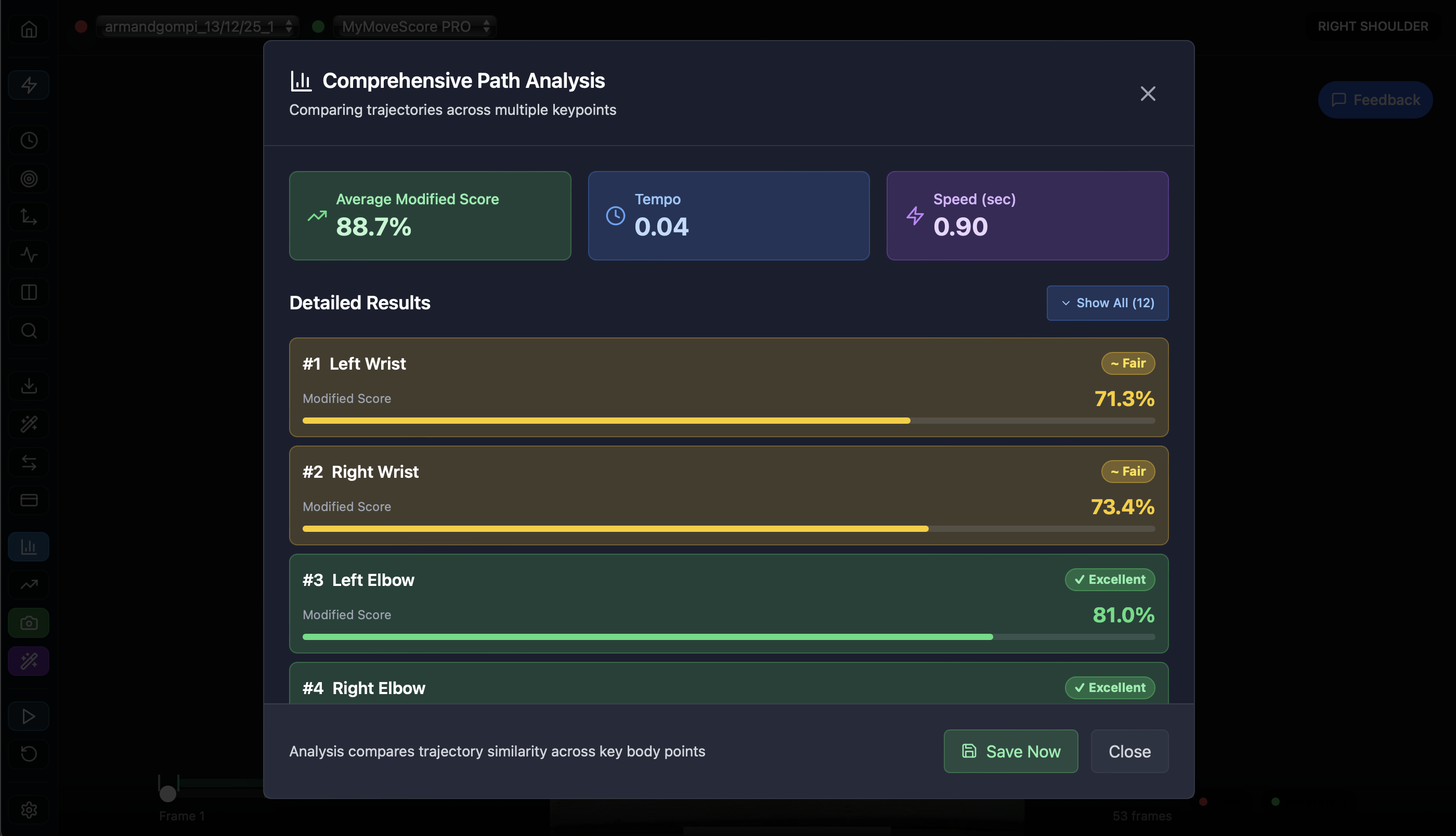Viewport: 1456px width, 836px height.
Task: Switch to the RIGHT SHOULDER view
Action: pyautogui.click(x=1372, y=26)
